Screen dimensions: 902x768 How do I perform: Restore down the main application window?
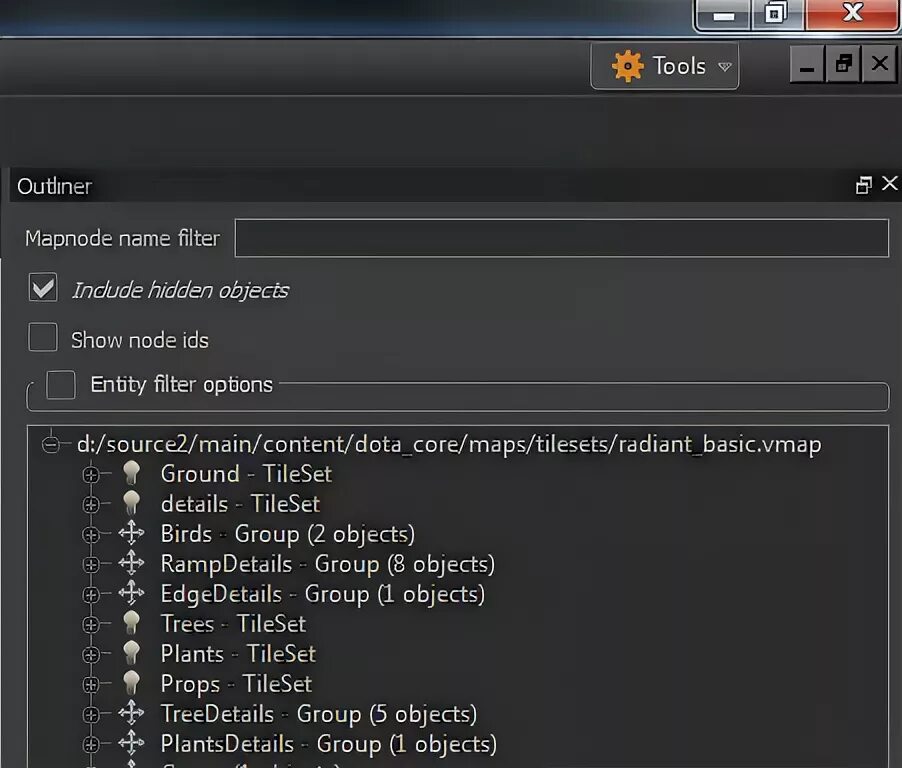(776, 14)
